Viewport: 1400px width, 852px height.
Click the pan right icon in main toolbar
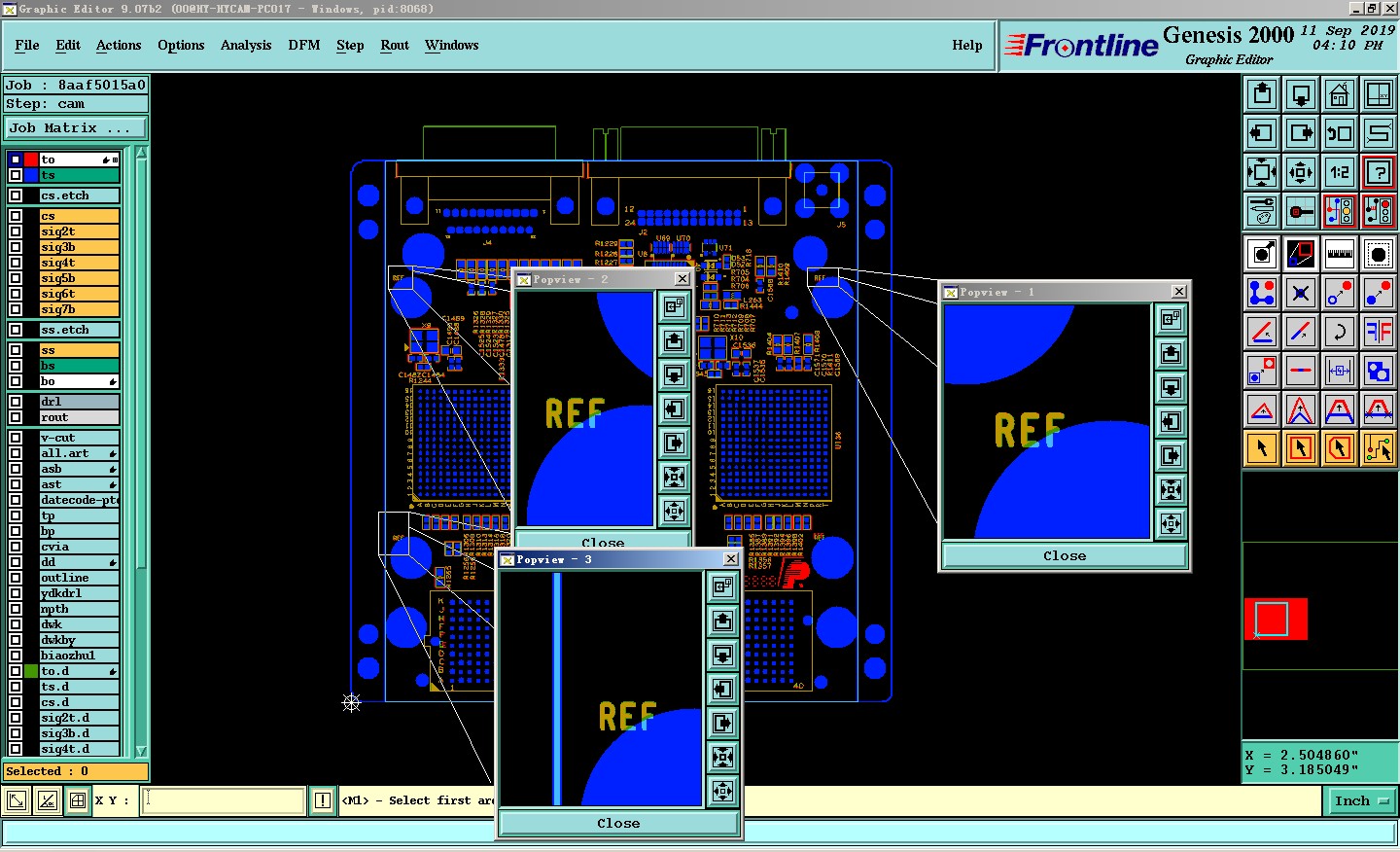(x=1301, y=133)
